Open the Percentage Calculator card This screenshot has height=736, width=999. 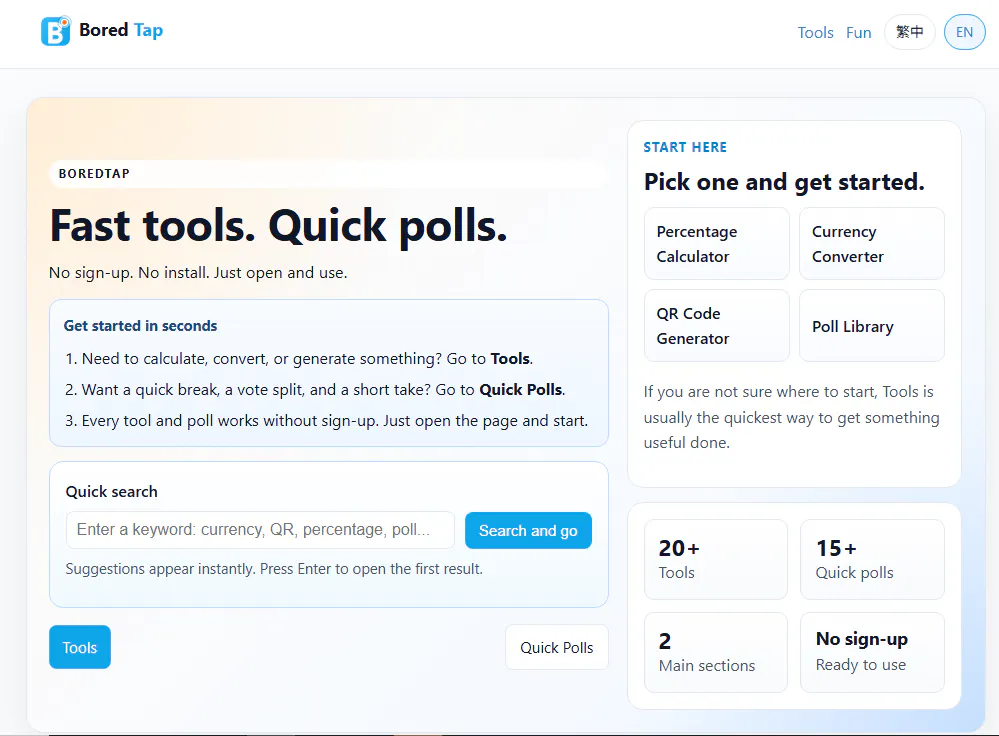(717, 243)
